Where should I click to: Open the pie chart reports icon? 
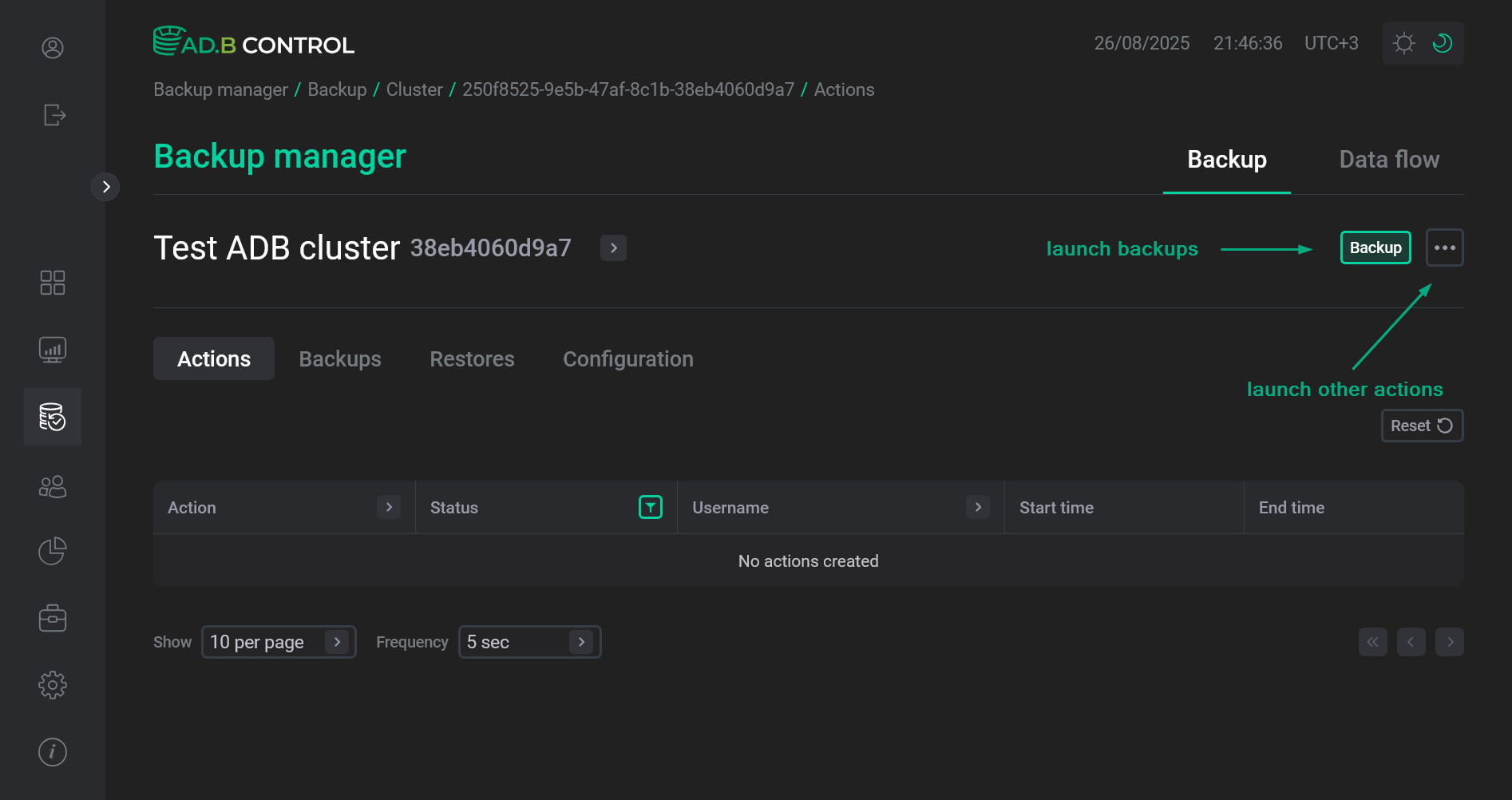coord(52,550)
